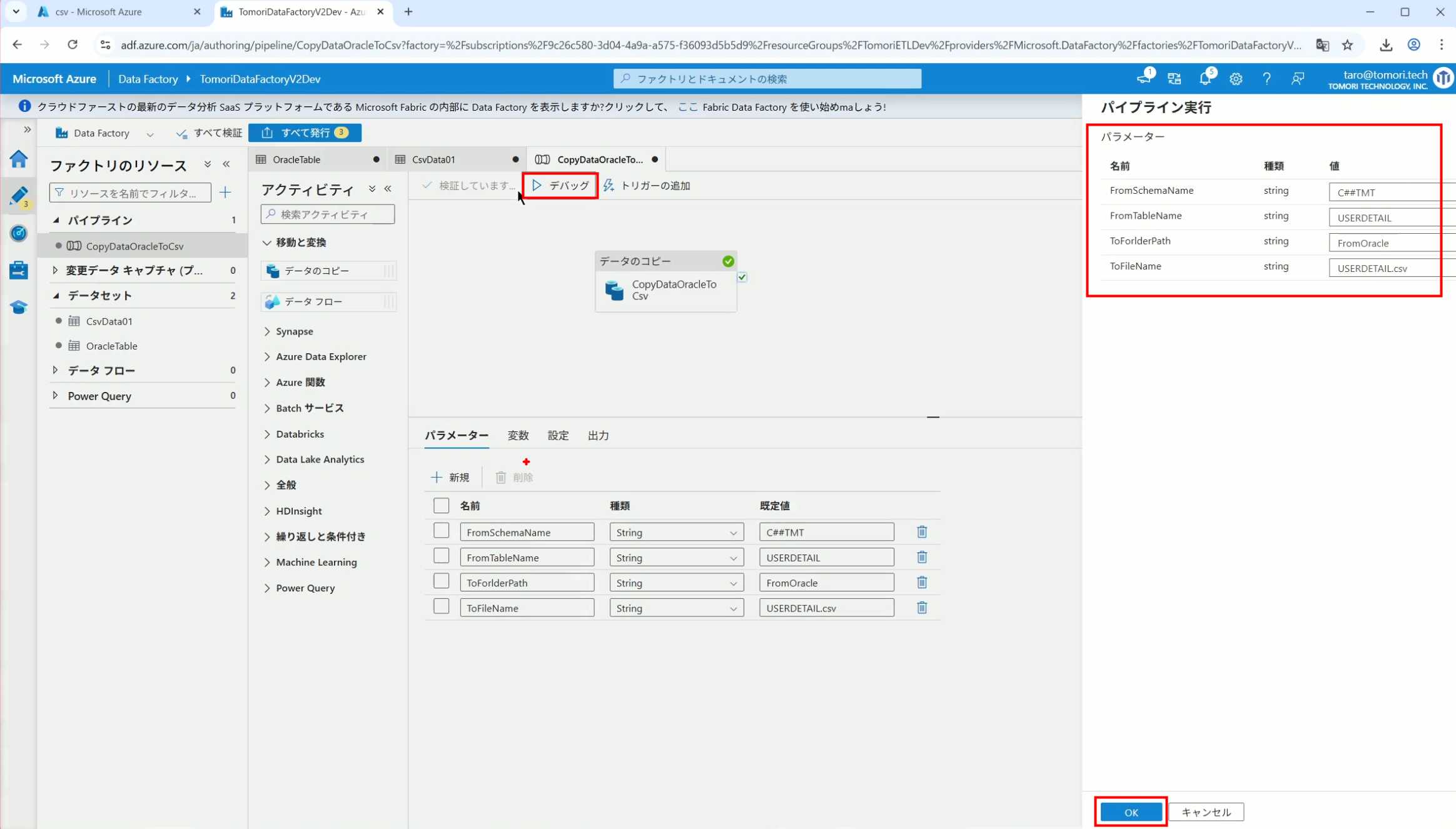Check the ToFileName parameter checkbox
Viewport: 1456px width, 829px height.
[441, 606]
